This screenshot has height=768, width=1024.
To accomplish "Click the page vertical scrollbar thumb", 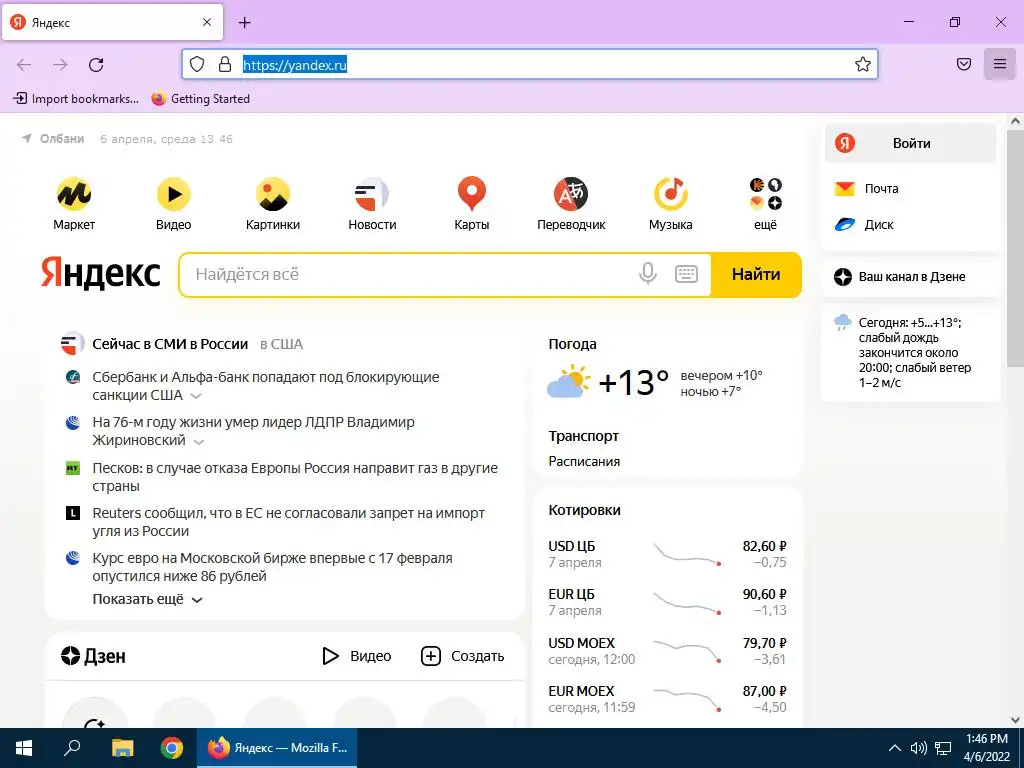I will tap(1015, 248).
